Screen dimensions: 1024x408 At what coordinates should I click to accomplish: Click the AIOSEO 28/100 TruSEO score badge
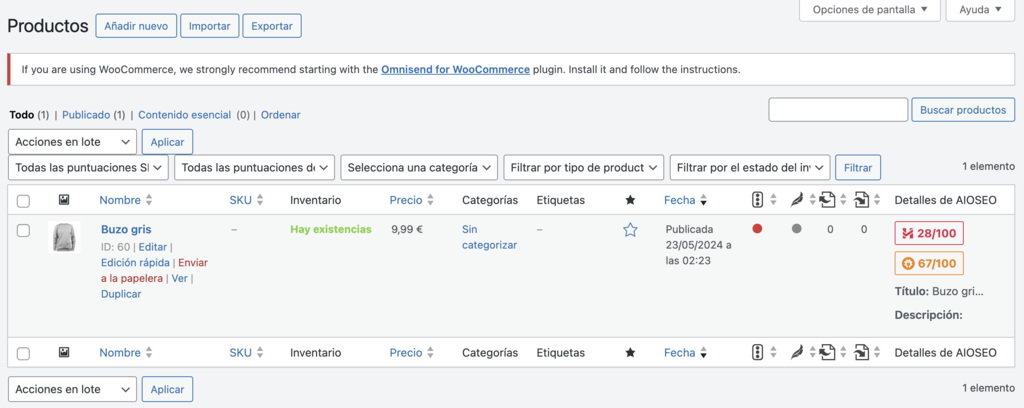pos(929,233)
